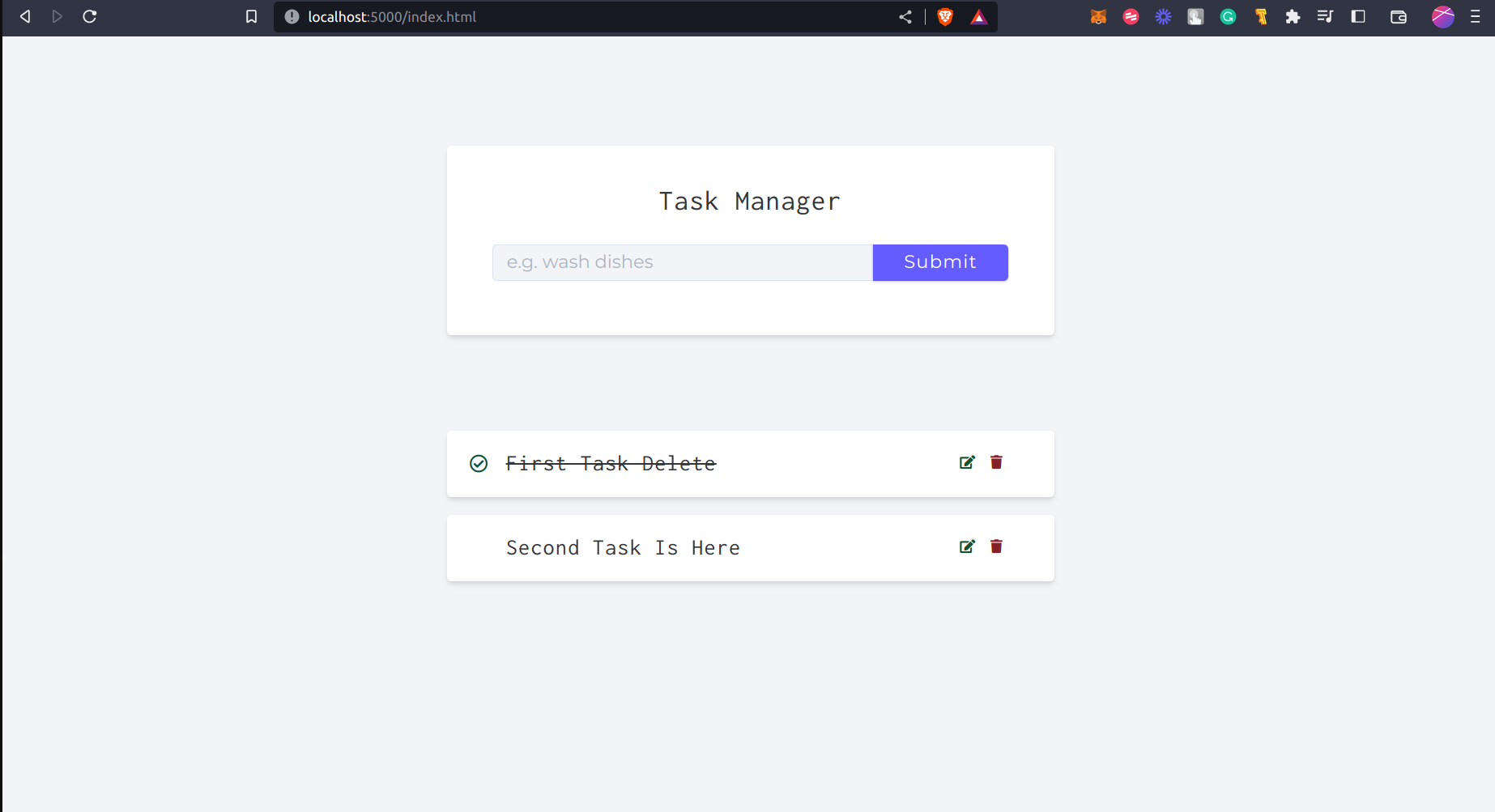Click the share icon in address bar

click(905, 16)
